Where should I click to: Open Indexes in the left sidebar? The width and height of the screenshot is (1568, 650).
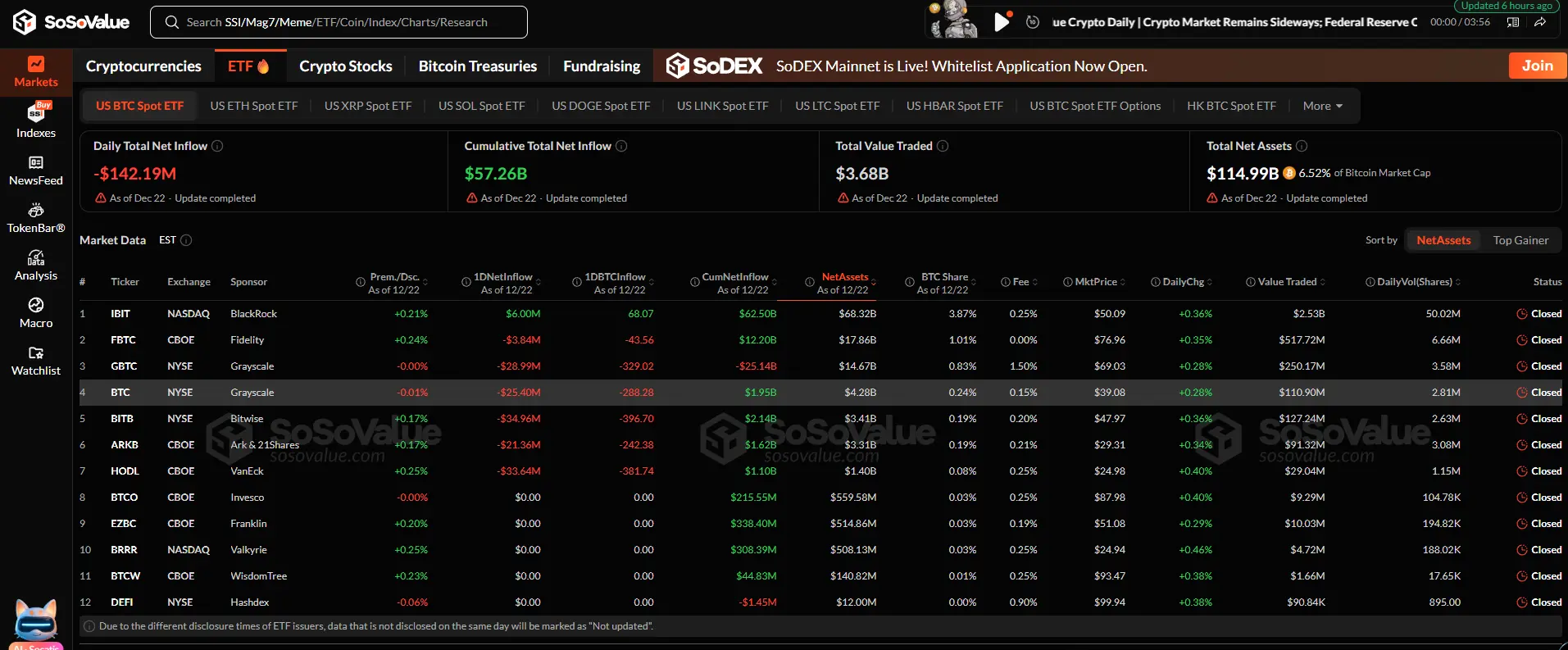[36, 120]
